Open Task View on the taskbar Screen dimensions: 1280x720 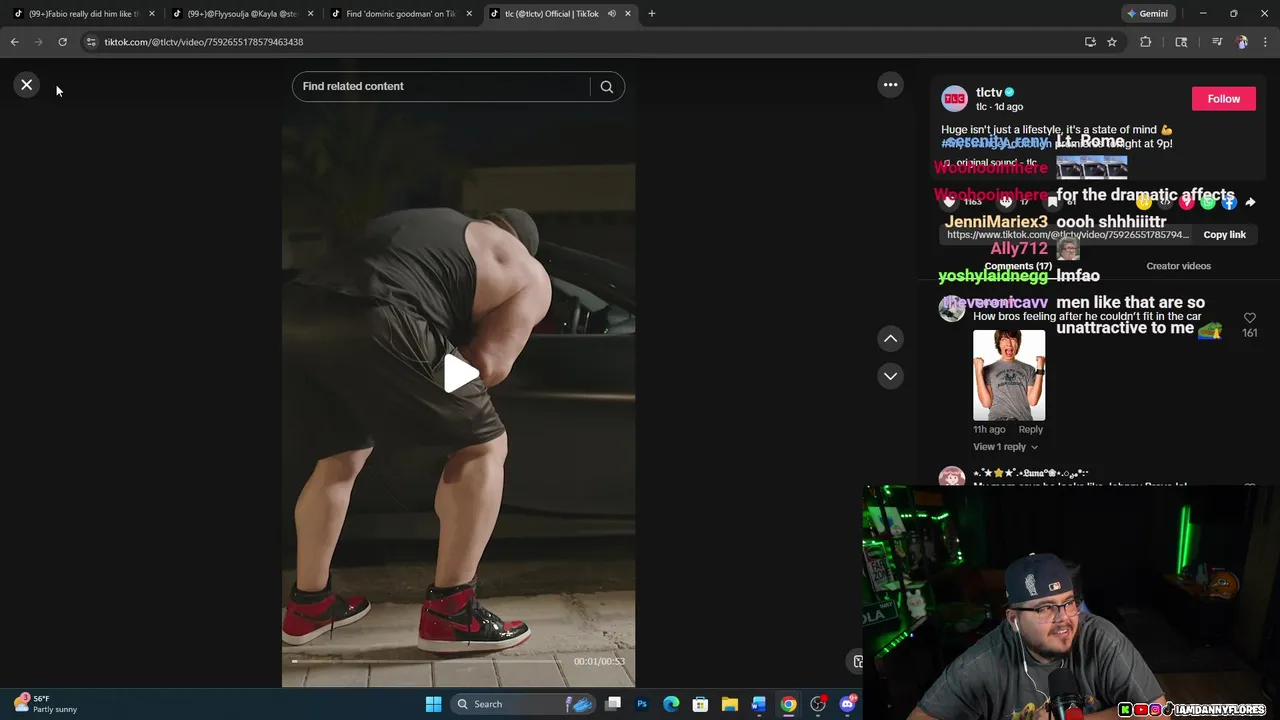point(613,704)
